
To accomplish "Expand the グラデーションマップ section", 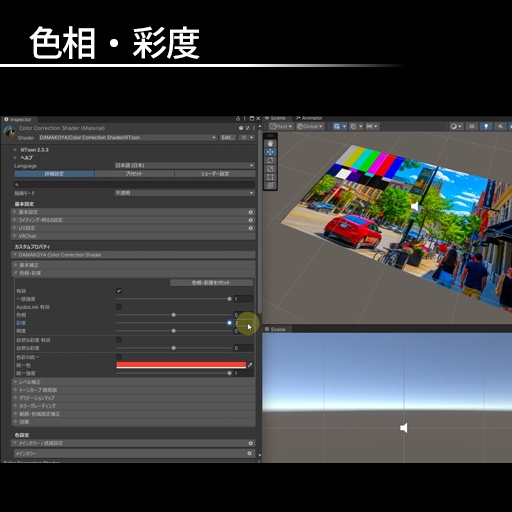I will (133, 398).
